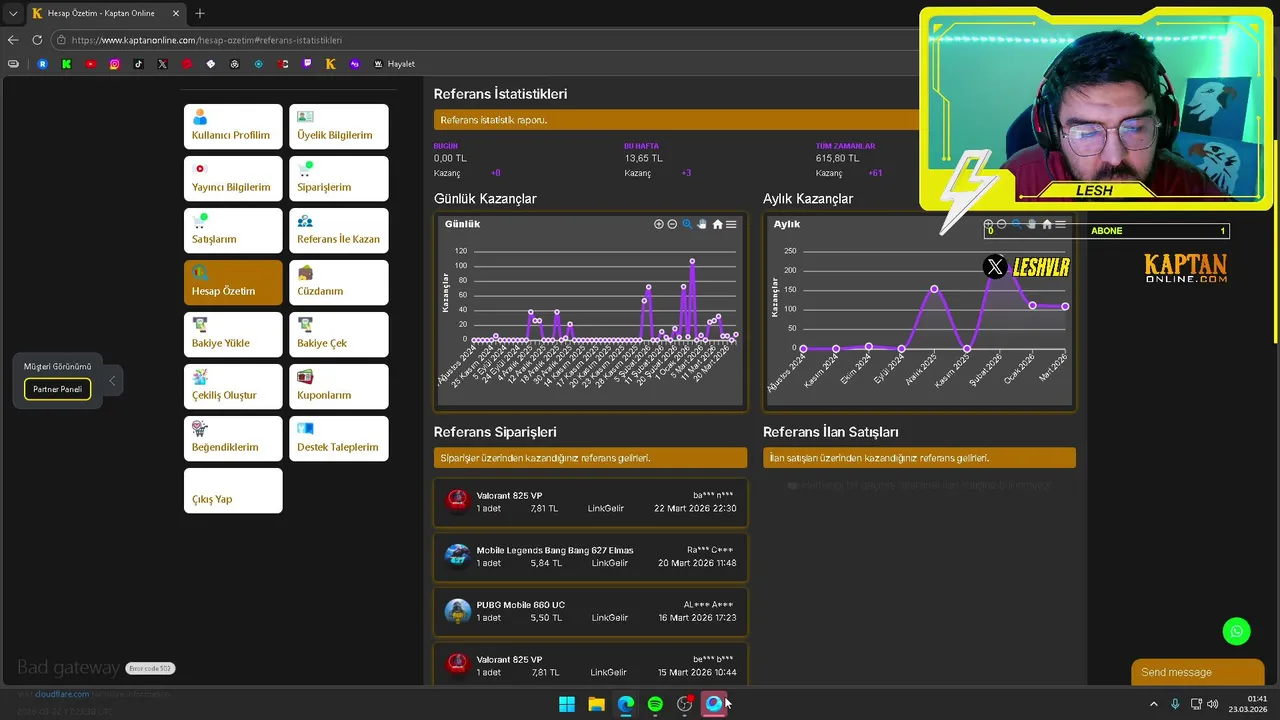Open the Twitch bookmark
Image resolution: width=1280 pixels, height=720 pixels.
[x=307, y=64]
